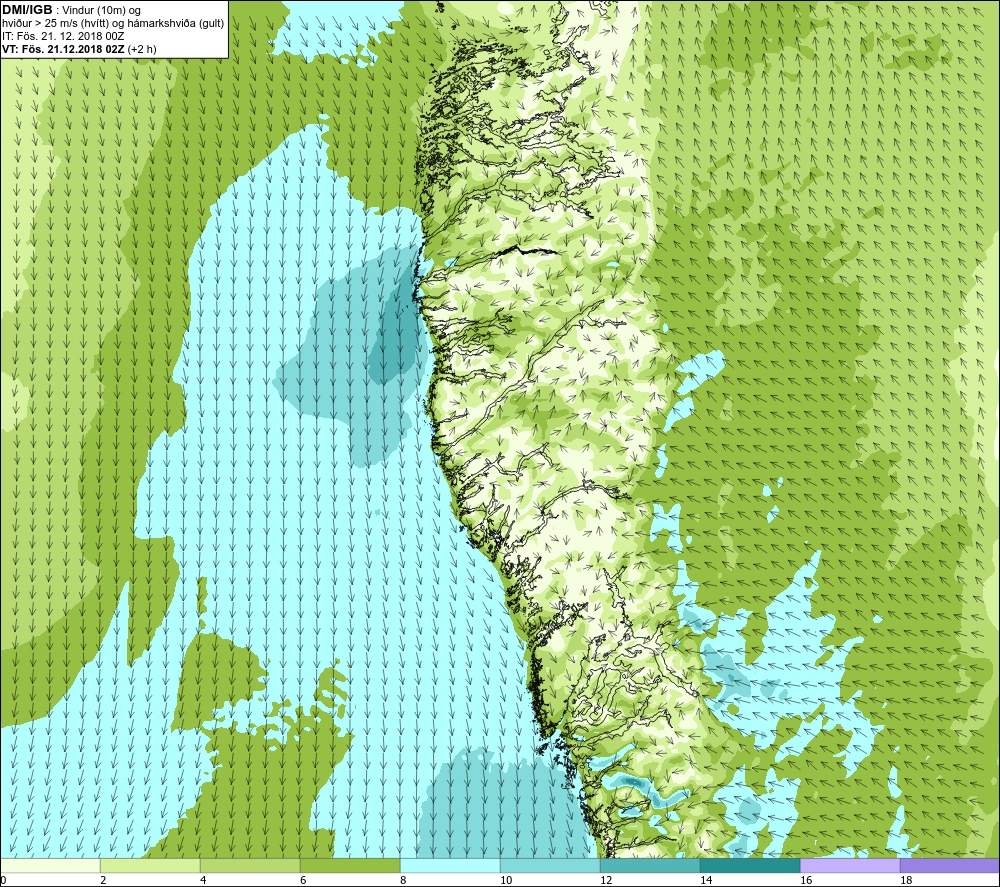Click the 14–16 m/s dark teal legend swatch

(750, 865)
